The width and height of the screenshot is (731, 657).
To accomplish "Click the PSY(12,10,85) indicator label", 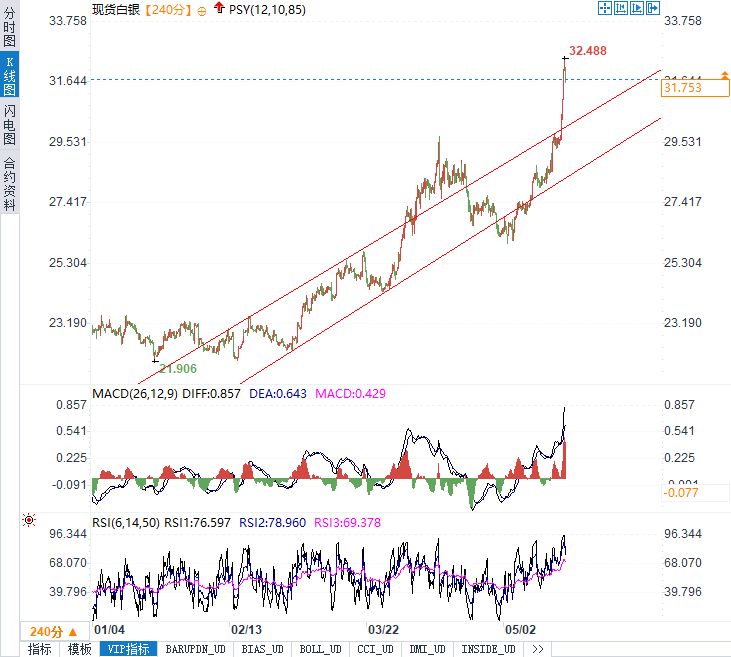I will click(267, 10).
